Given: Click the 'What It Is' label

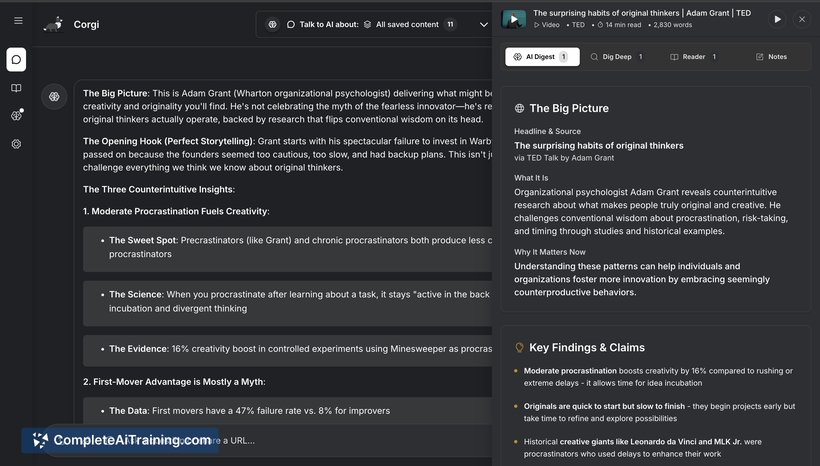Looking at the screenshot, I should click(531, 178).
